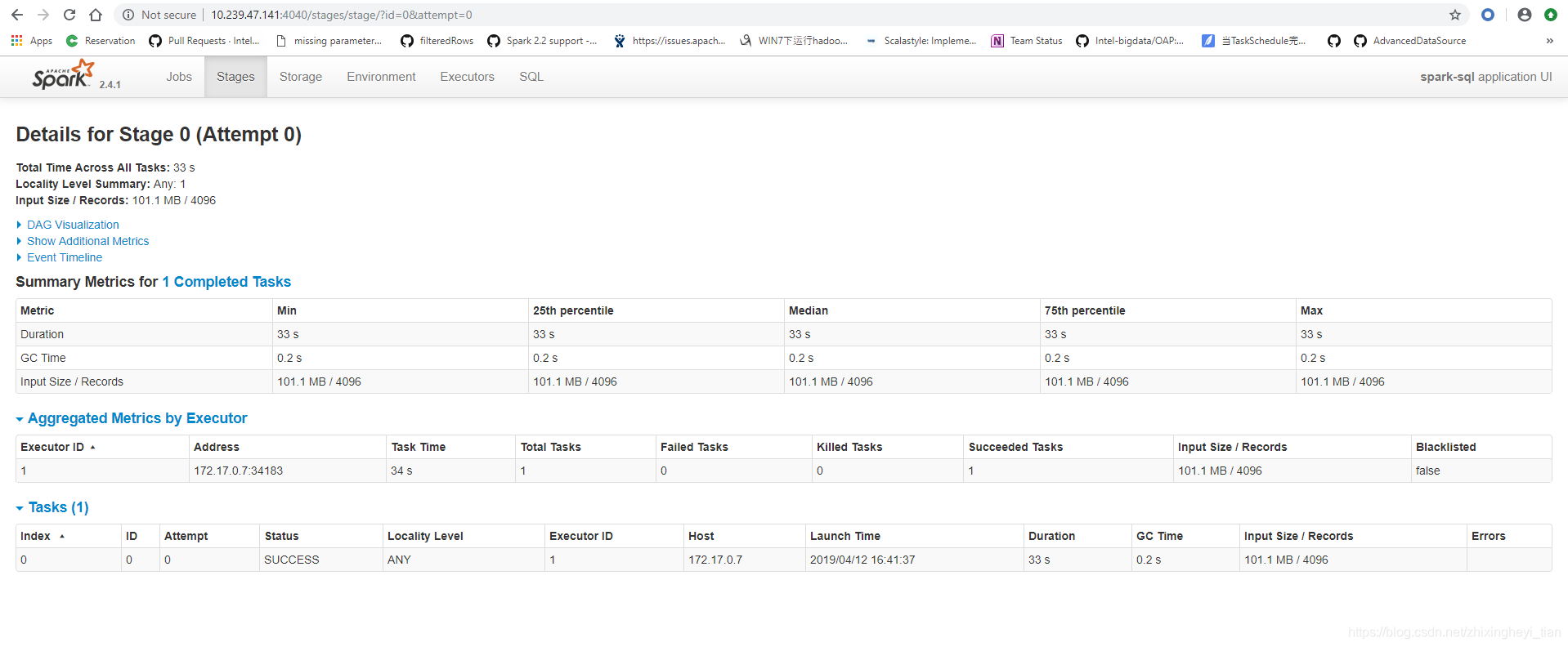Open the missing parameter bookmark
Screen dimensions: 1568x647
329,41
